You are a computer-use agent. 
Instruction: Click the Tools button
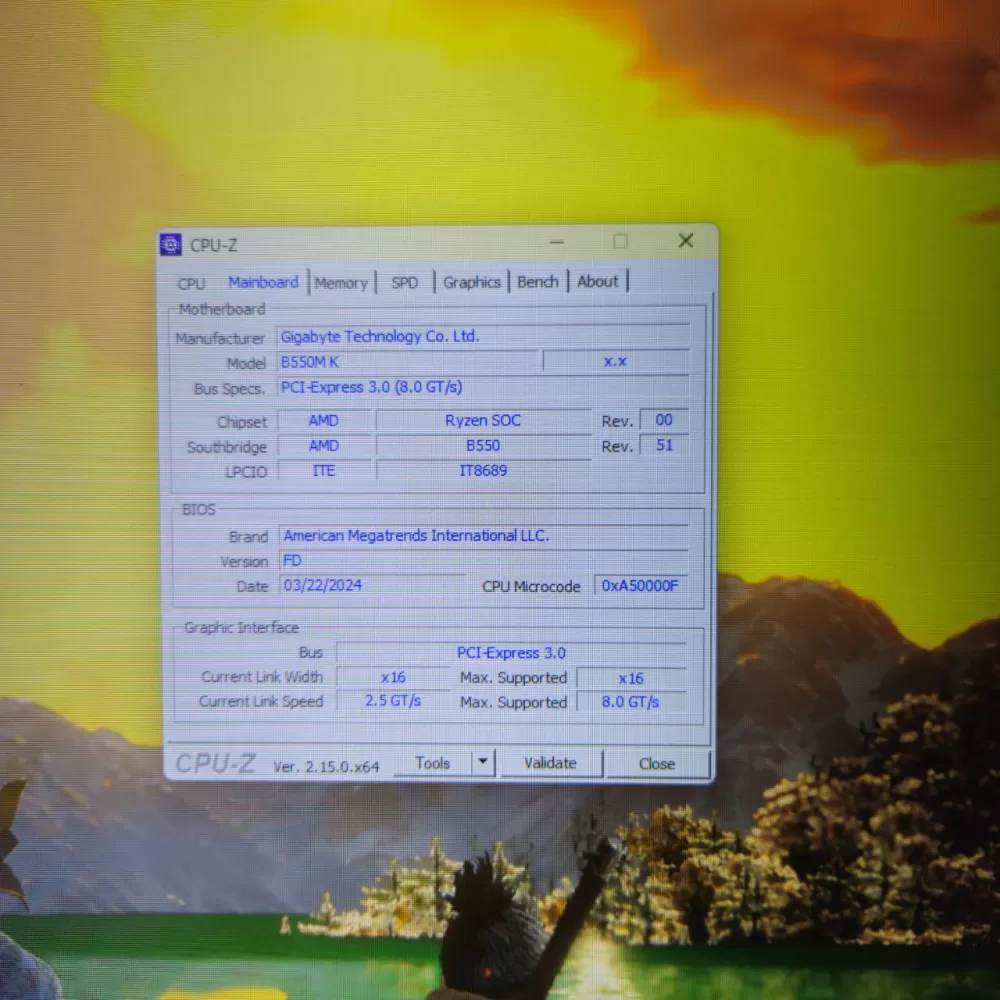pos(432,763)
